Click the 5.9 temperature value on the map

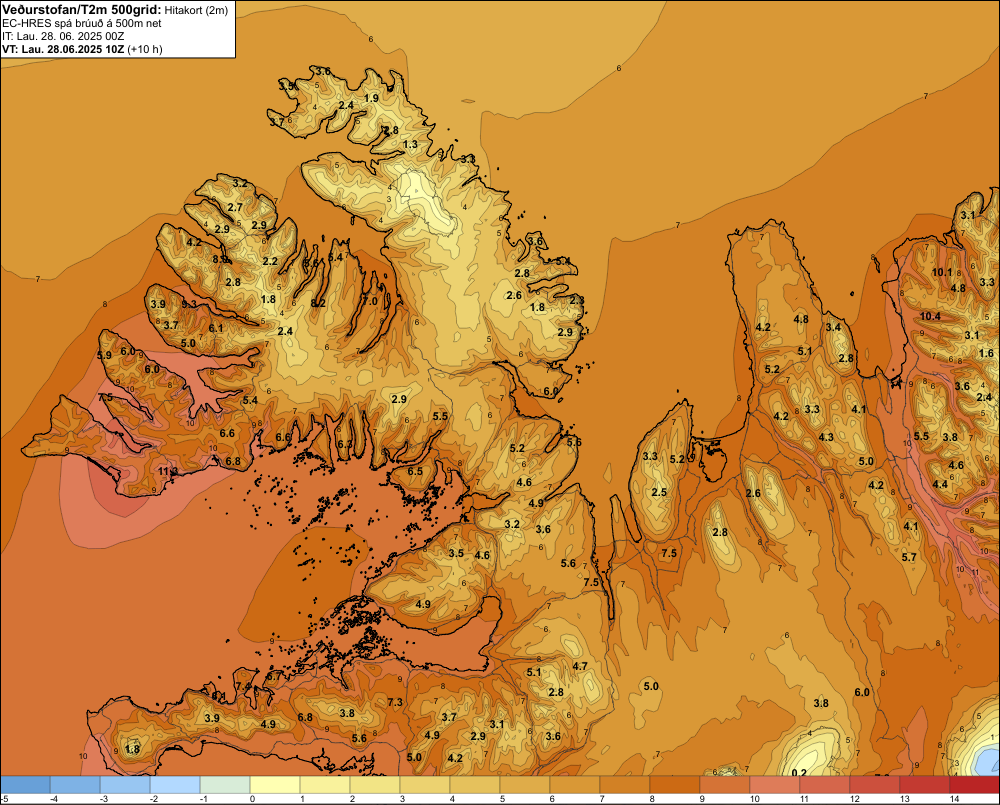105,355
